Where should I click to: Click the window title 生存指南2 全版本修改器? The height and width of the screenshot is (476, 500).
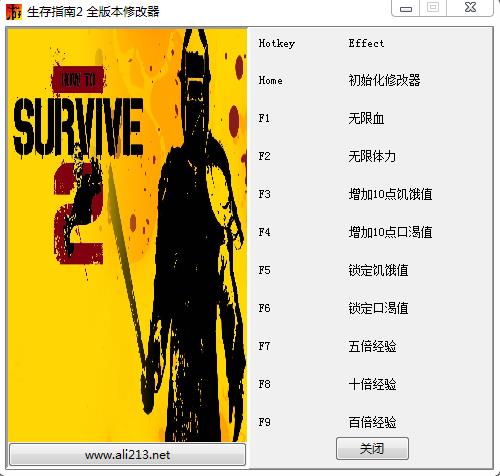(93, 12)
